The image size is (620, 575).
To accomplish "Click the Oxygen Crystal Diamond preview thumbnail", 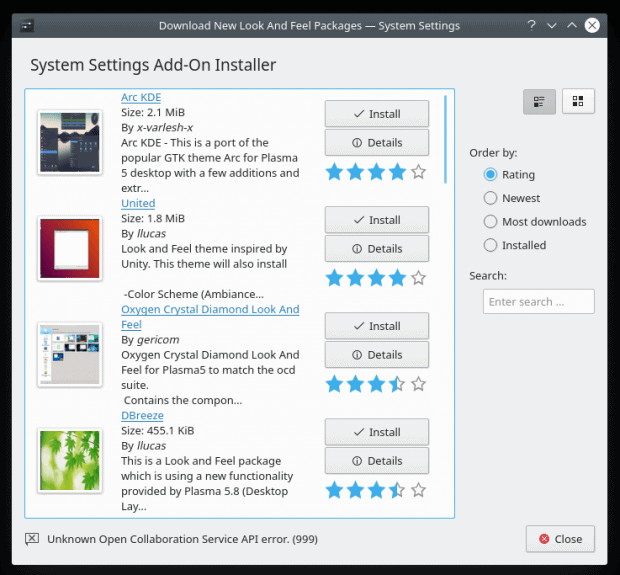I will pos(70,354).
